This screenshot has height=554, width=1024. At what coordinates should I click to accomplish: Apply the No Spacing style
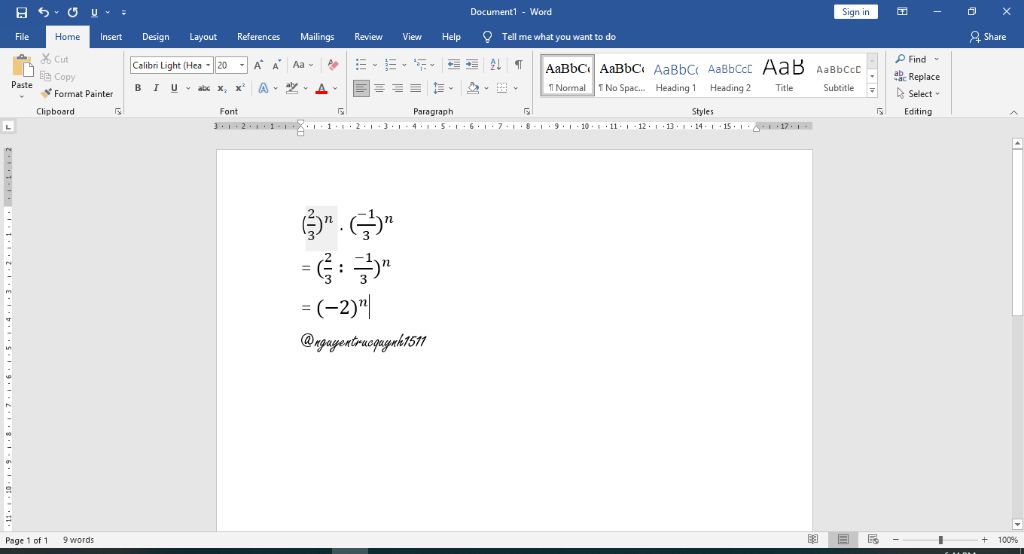[622, 76]
